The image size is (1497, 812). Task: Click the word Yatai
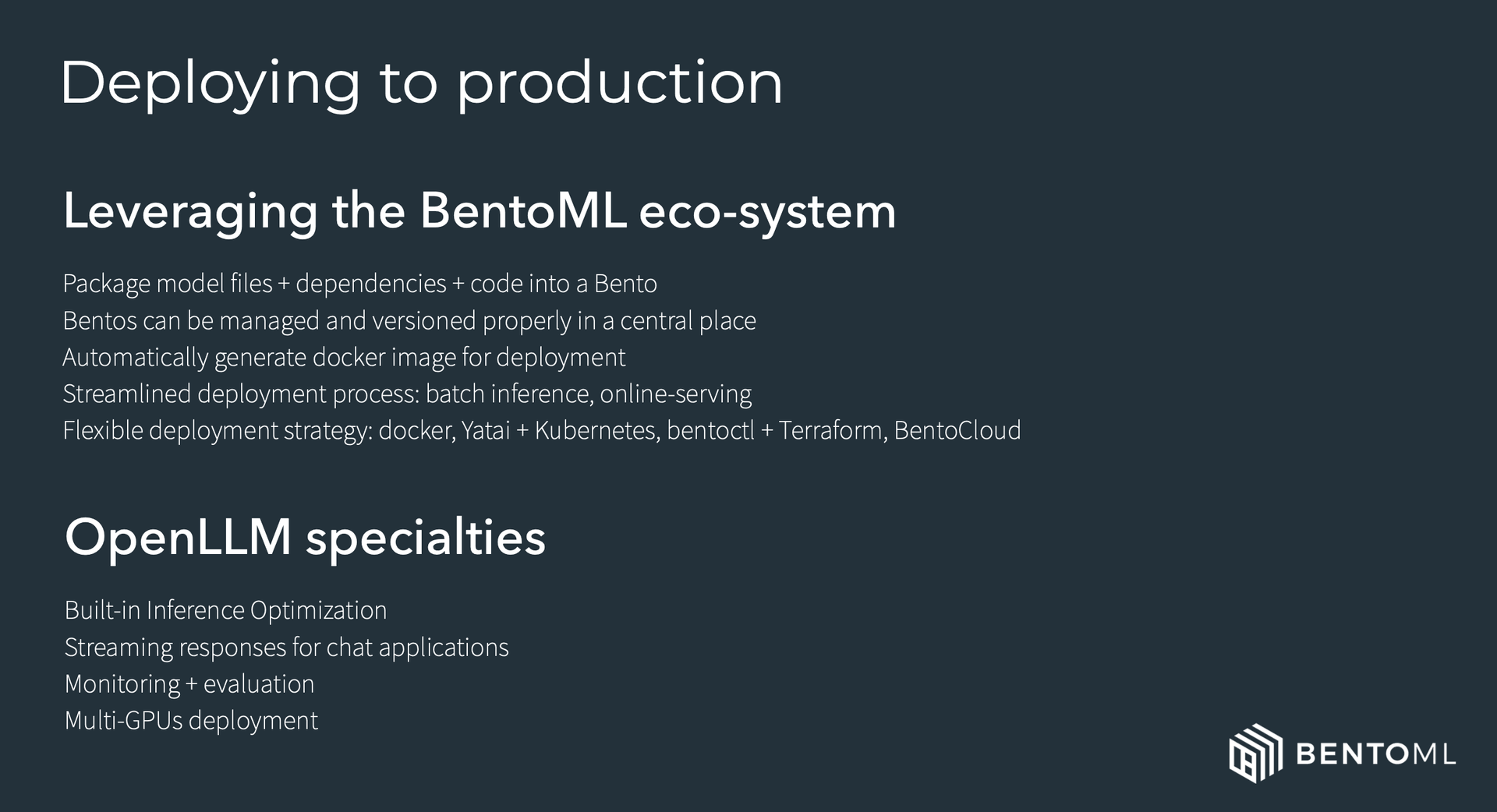coord(485,430)
